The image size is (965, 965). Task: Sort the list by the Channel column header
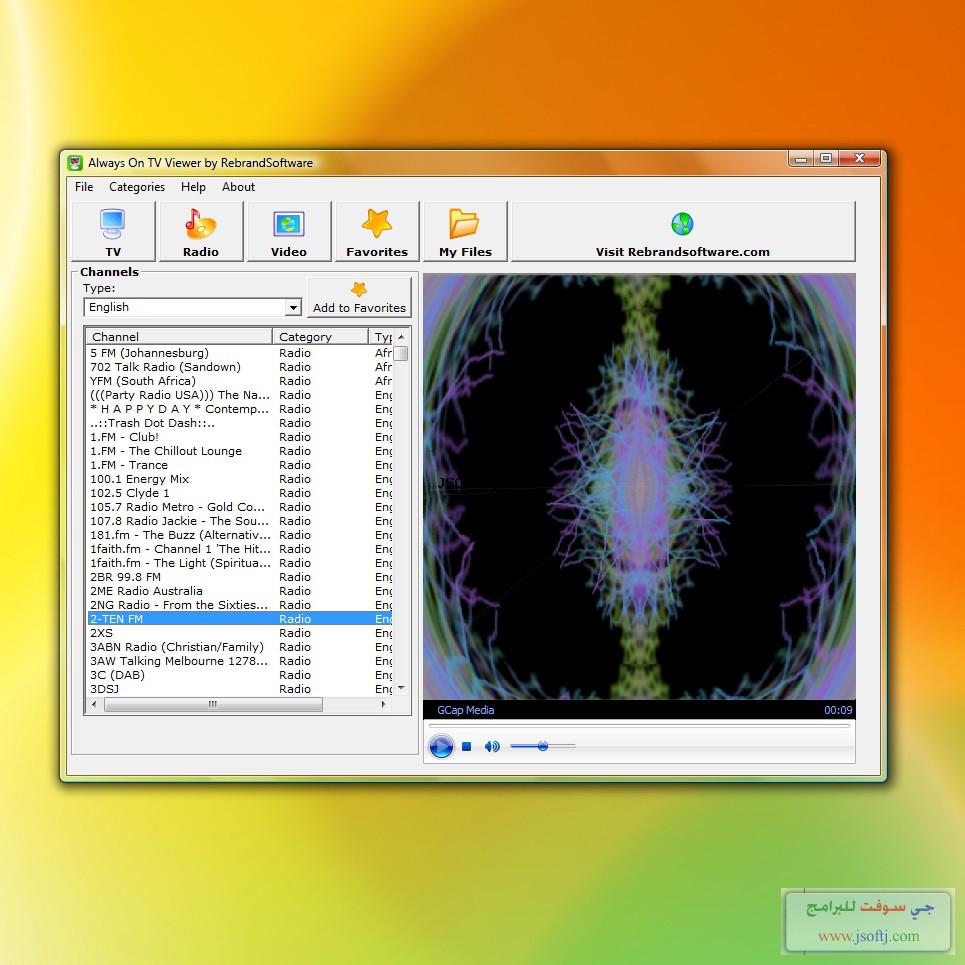point(179,337)
